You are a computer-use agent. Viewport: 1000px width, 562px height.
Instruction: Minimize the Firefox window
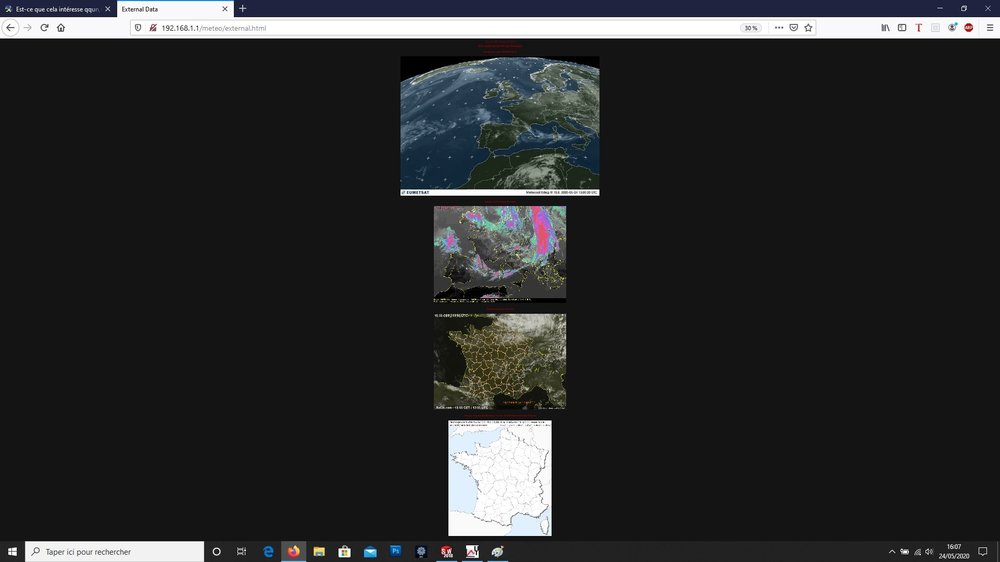[x=939, y=8]
